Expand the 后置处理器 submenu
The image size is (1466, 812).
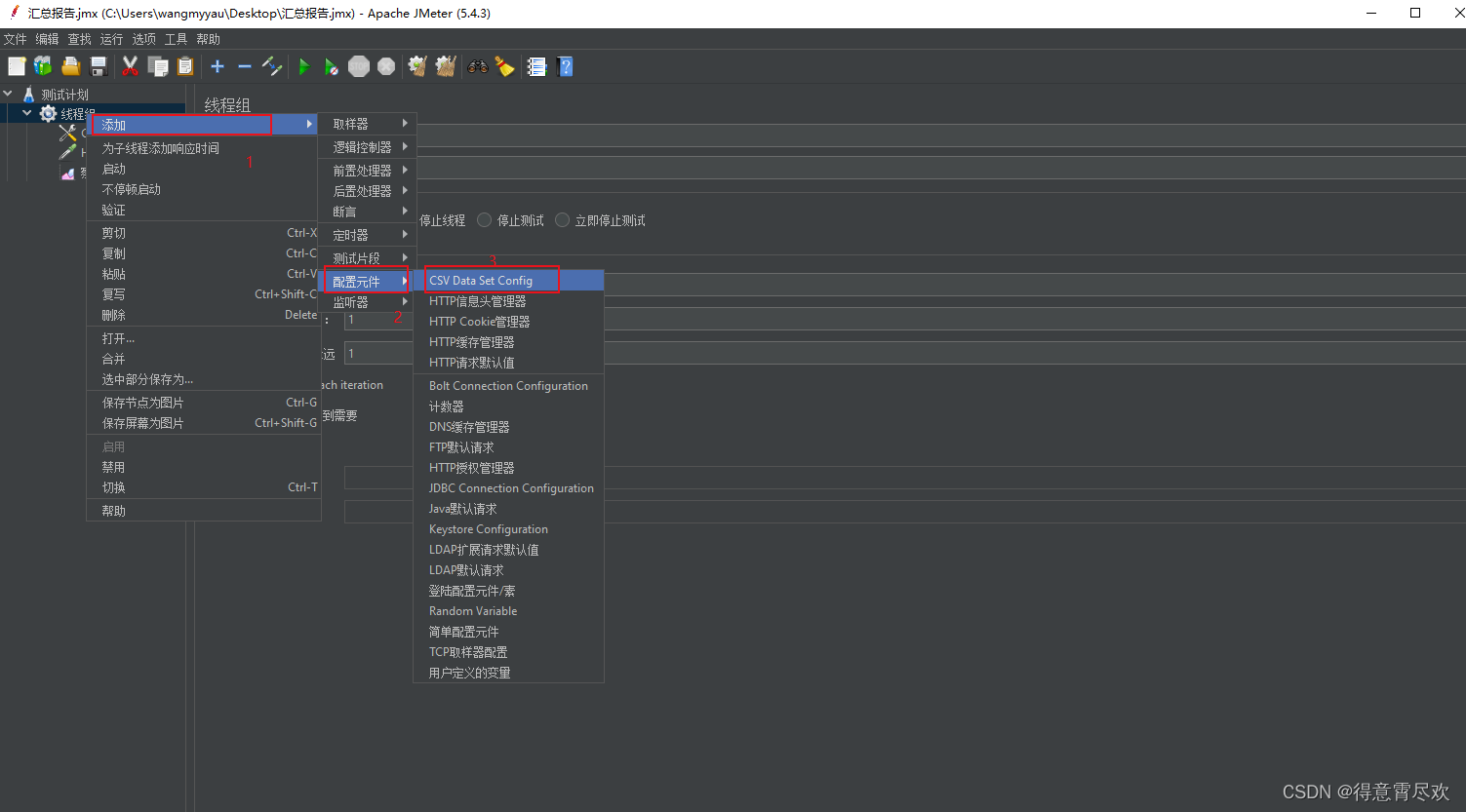(369, 191)
